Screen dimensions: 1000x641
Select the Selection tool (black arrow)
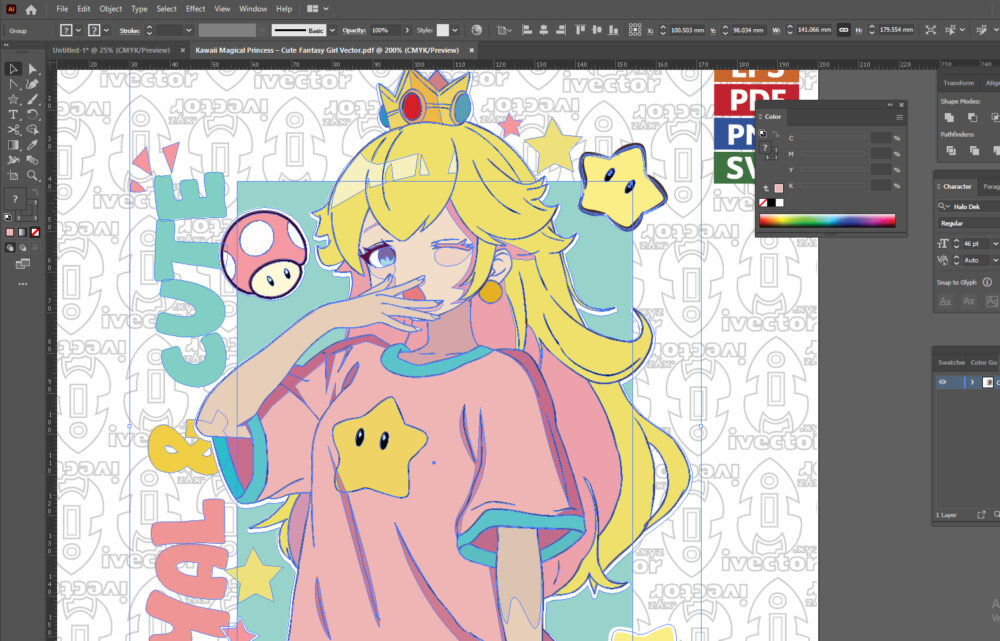(x=13, y=69)
